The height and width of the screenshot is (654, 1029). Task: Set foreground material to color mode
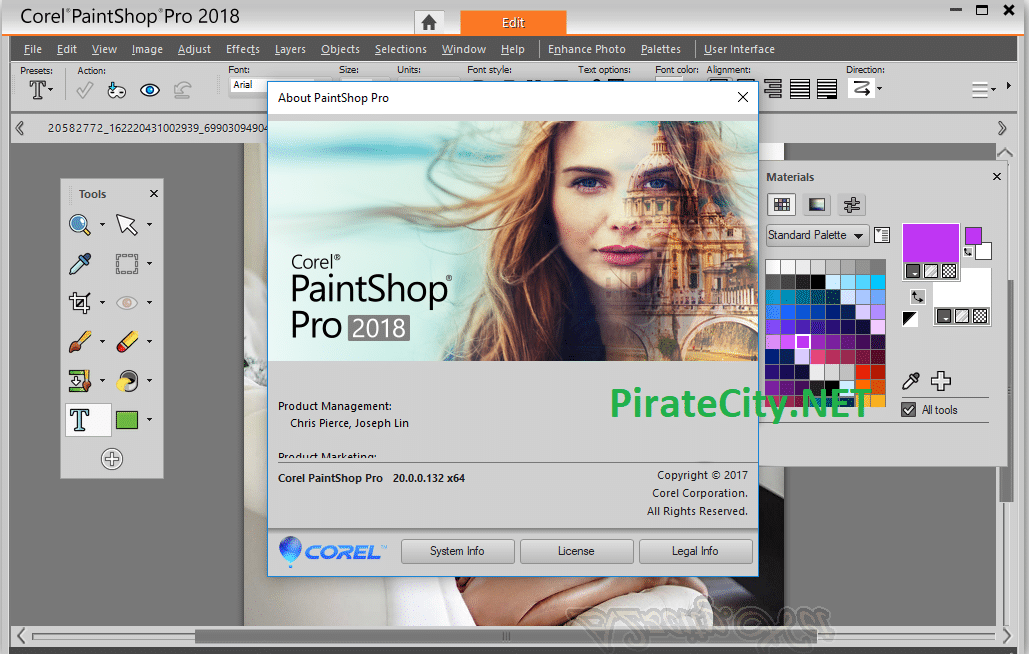[x=913, y=271]
